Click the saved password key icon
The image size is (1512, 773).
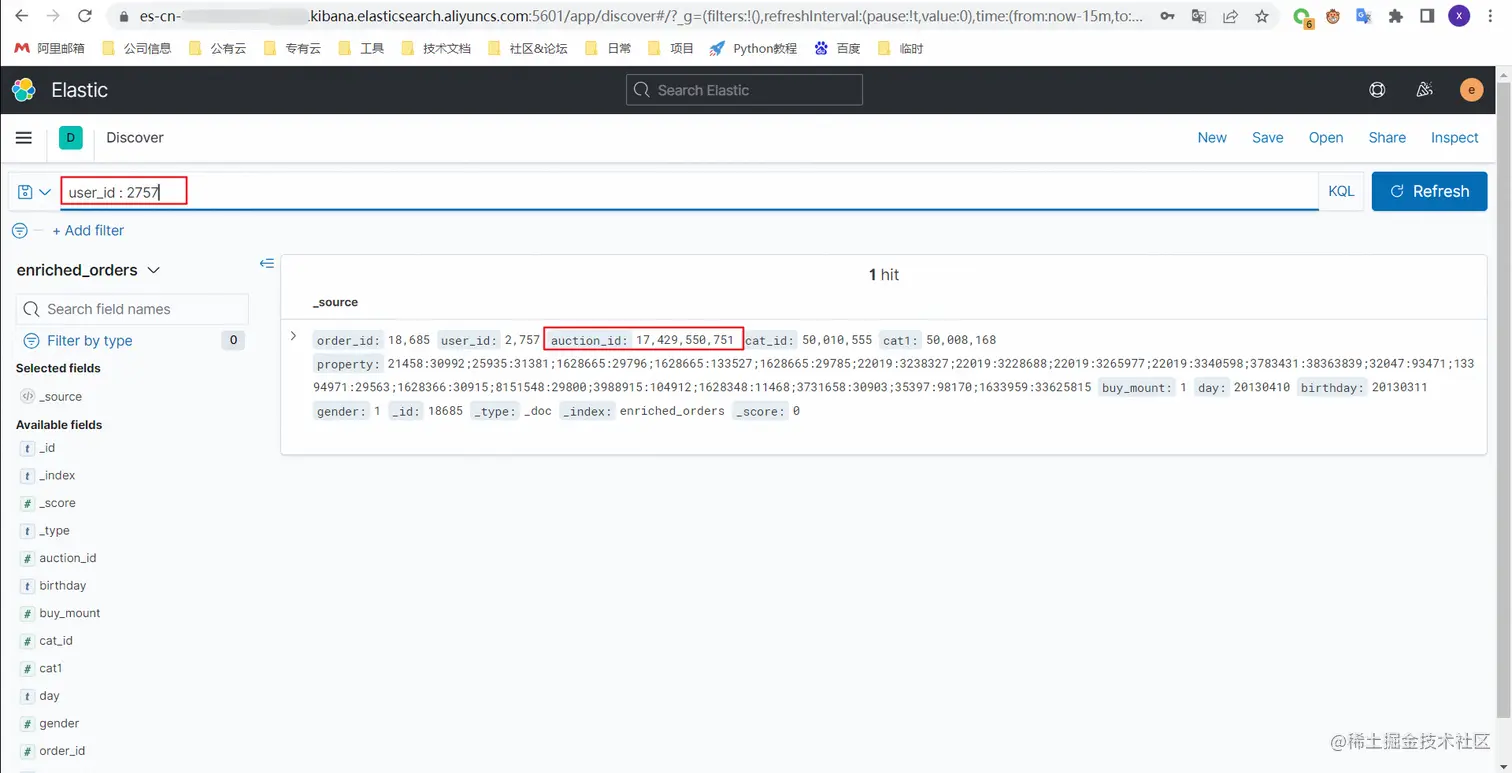[1167, 16]
